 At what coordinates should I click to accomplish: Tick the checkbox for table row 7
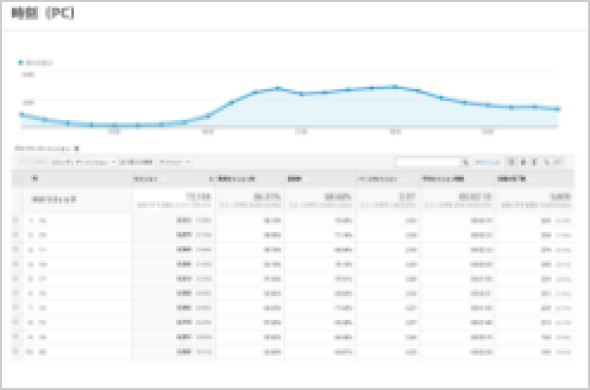pos(16,308)
